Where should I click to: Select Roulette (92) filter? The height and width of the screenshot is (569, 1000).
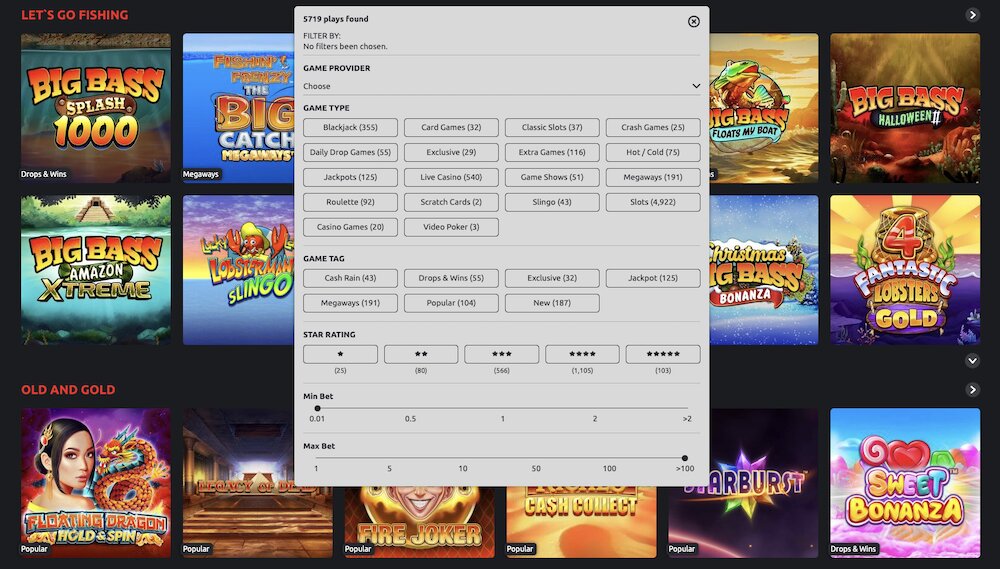pos(350,202)
